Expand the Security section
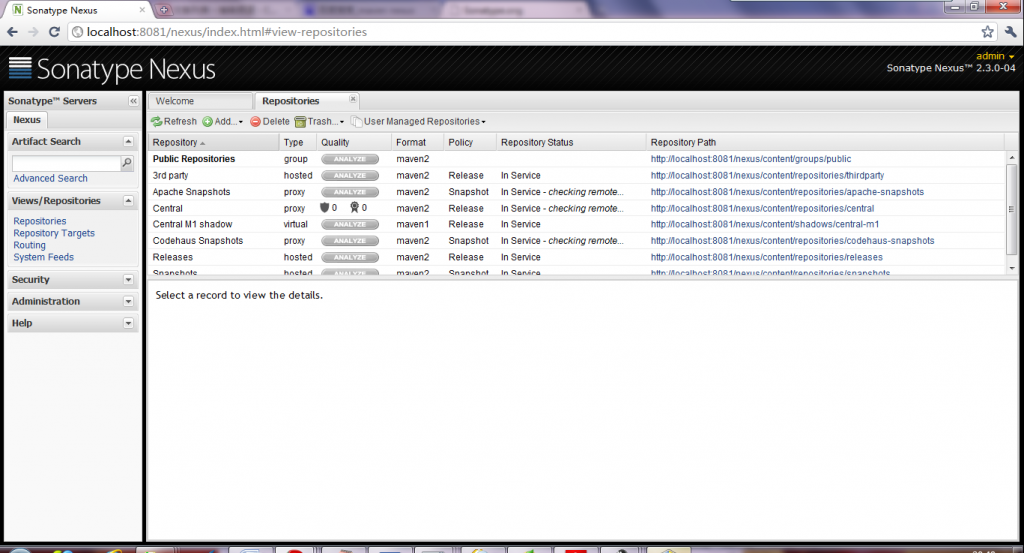This screenshot has height=553, width=1024. pos(128,280)
